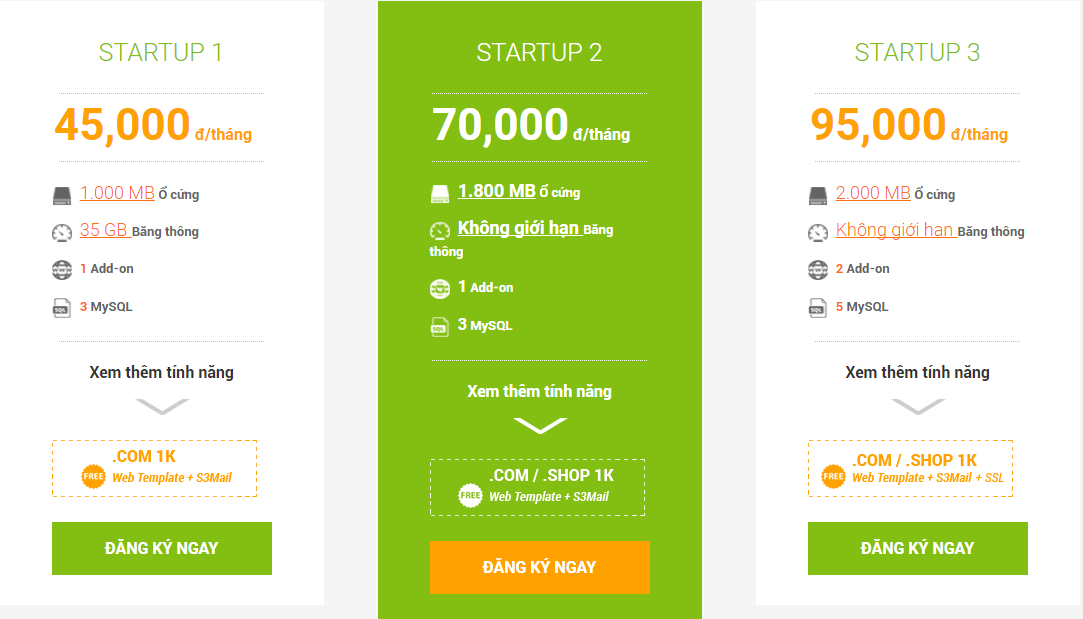Click the www Add-on globe icon in Startup 1
Image resolution: width=1083 pixels, height=619 pixels.
62,268
